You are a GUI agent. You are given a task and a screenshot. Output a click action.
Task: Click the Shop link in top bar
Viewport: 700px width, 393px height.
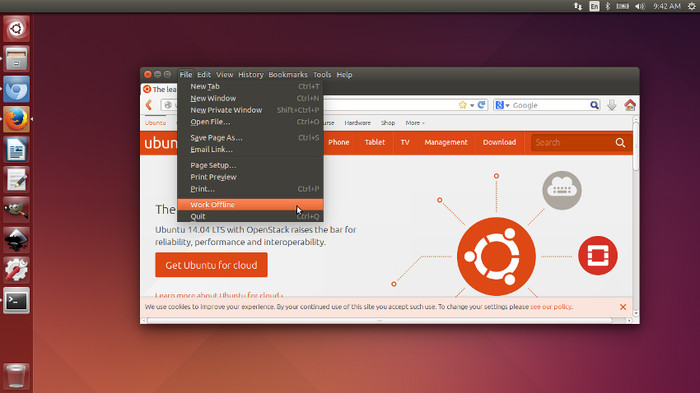(388, 123)
